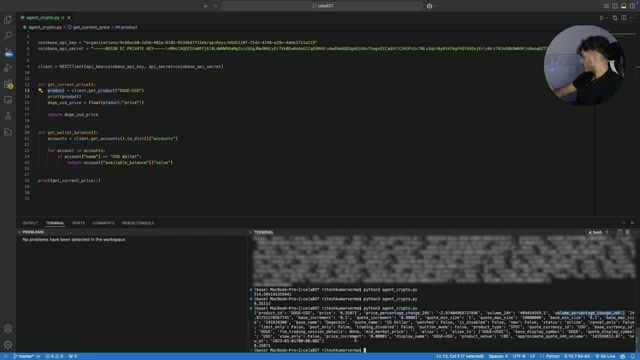
Task: Click the lightbulb code action on line 13
Action: 40,91
